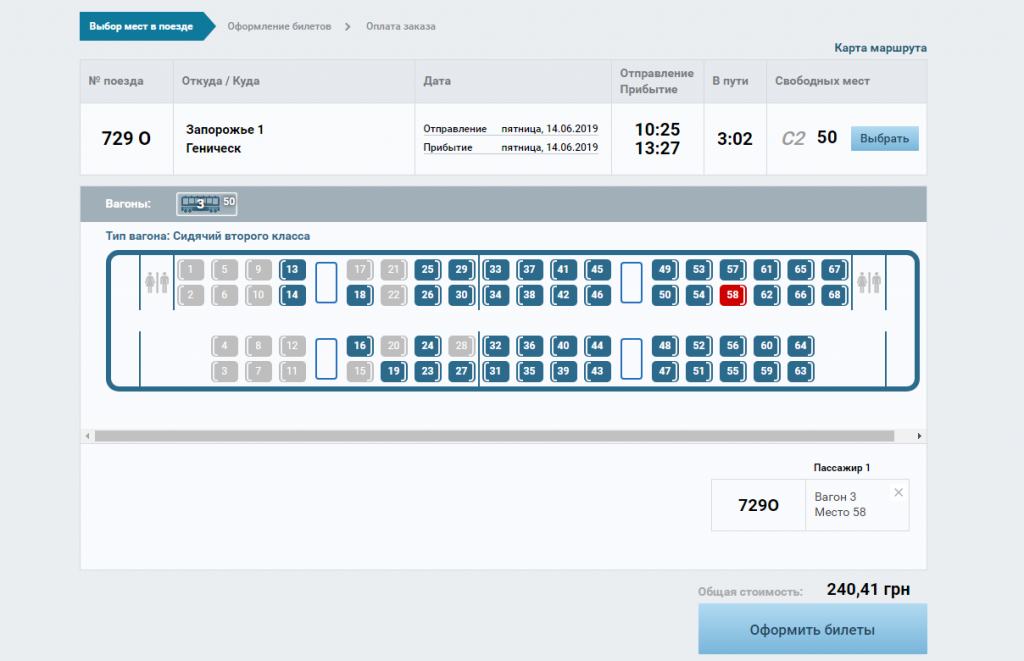The height and width of the screenshot is (661, 1024).
Task: Select seat 49 next to table
Action: [x=664, y=269]
